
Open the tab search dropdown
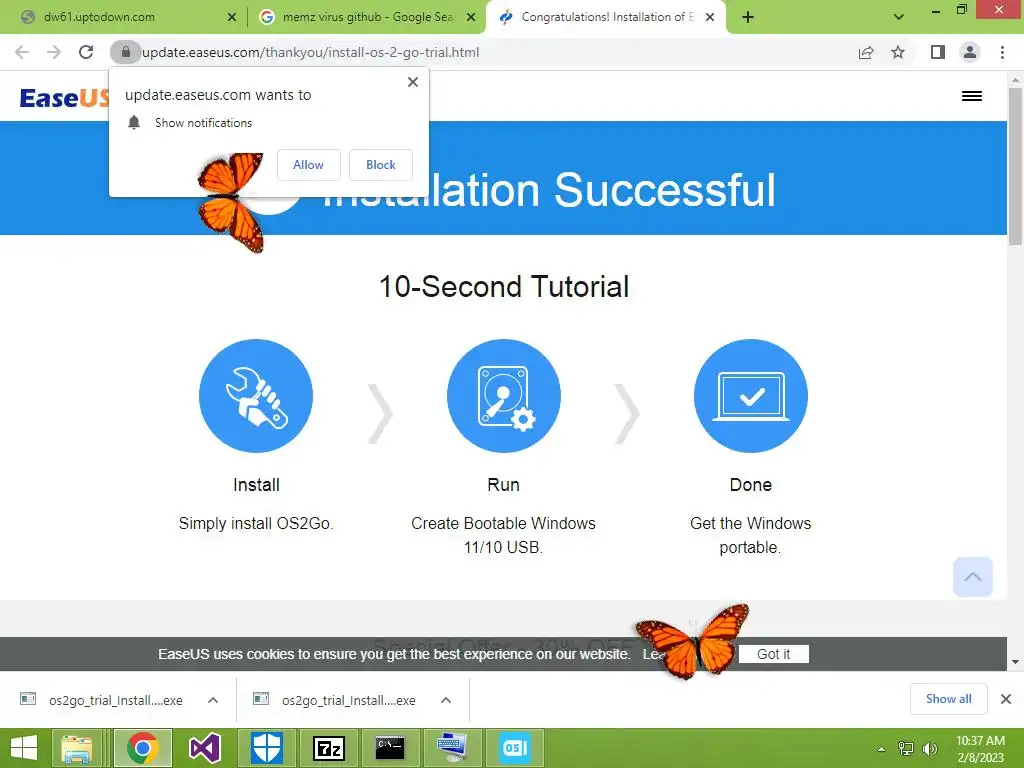pos(899,17)
